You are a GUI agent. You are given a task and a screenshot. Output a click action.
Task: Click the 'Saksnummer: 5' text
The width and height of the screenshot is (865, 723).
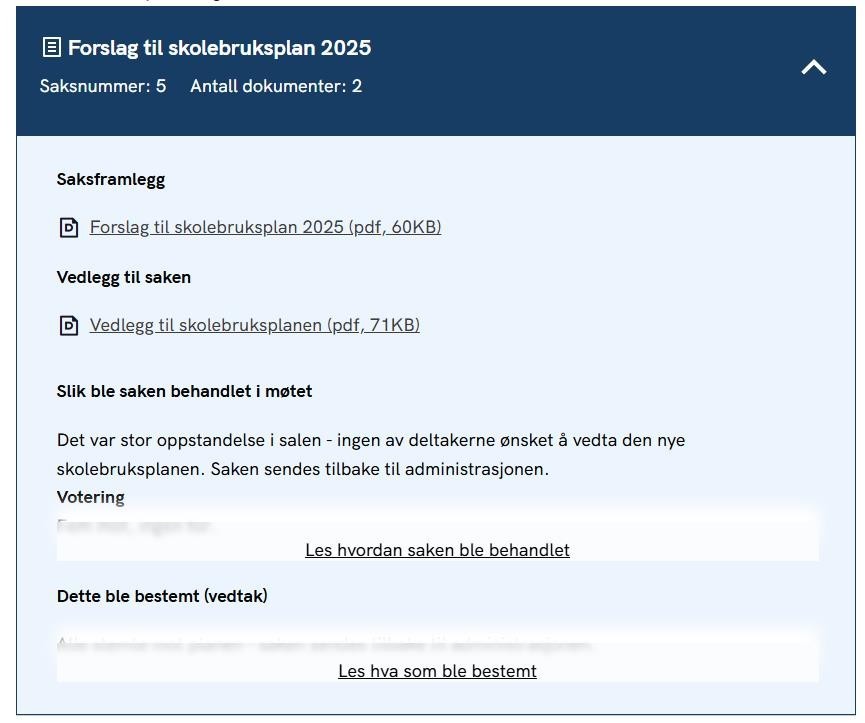click(103, 86)
